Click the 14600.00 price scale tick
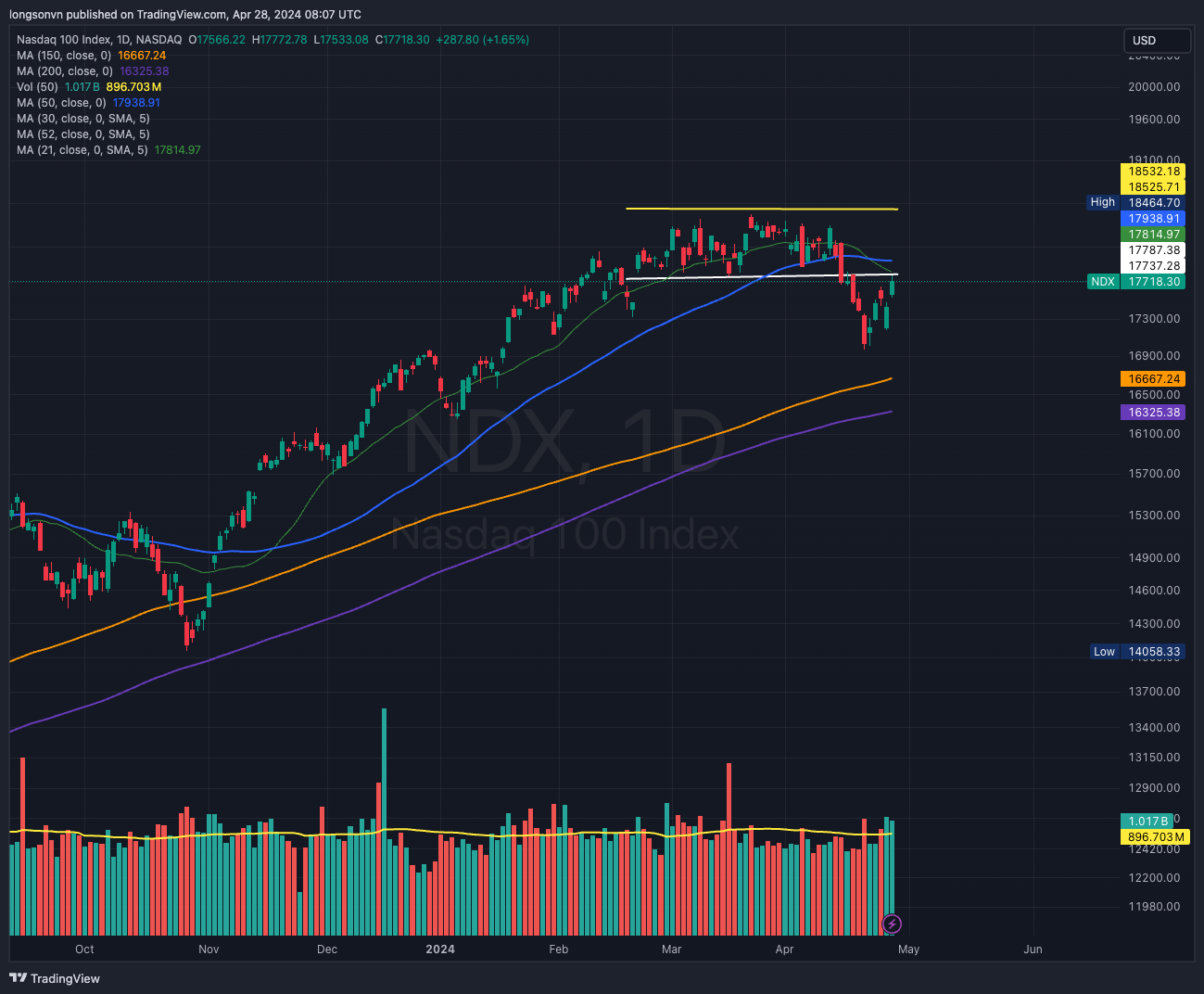Screen dimensions: 1204x994 [1154, 591]
